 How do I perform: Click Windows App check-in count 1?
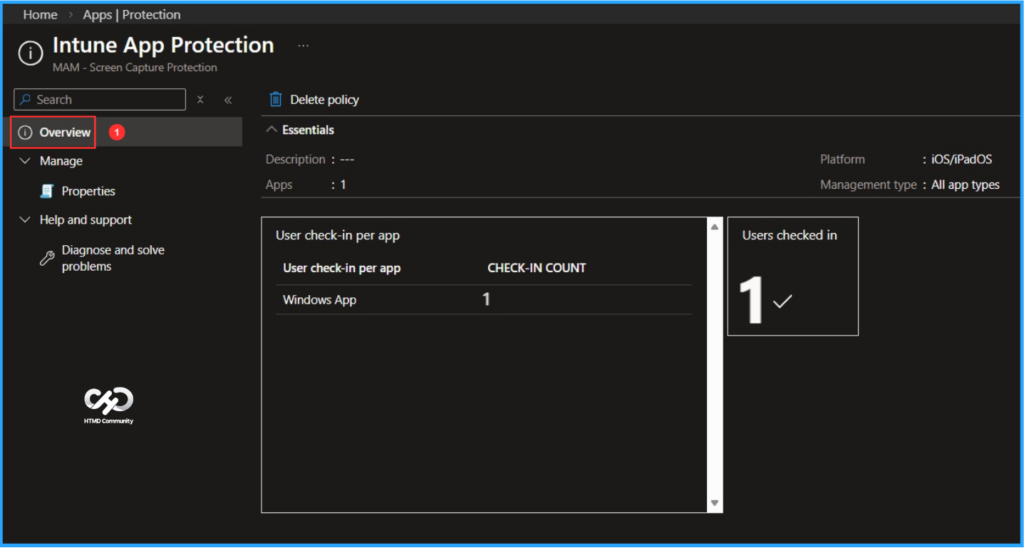pos(486,299)
